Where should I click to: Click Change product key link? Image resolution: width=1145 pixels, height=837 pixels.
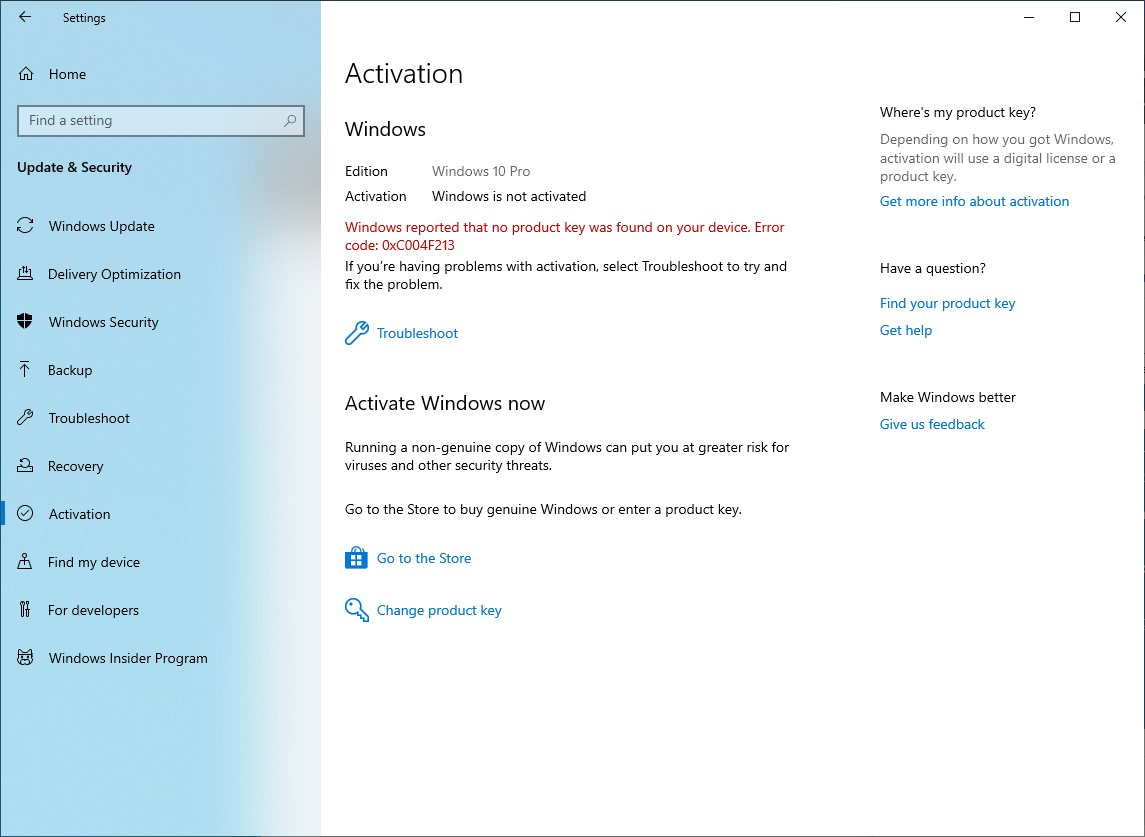(x=439, y=610)
